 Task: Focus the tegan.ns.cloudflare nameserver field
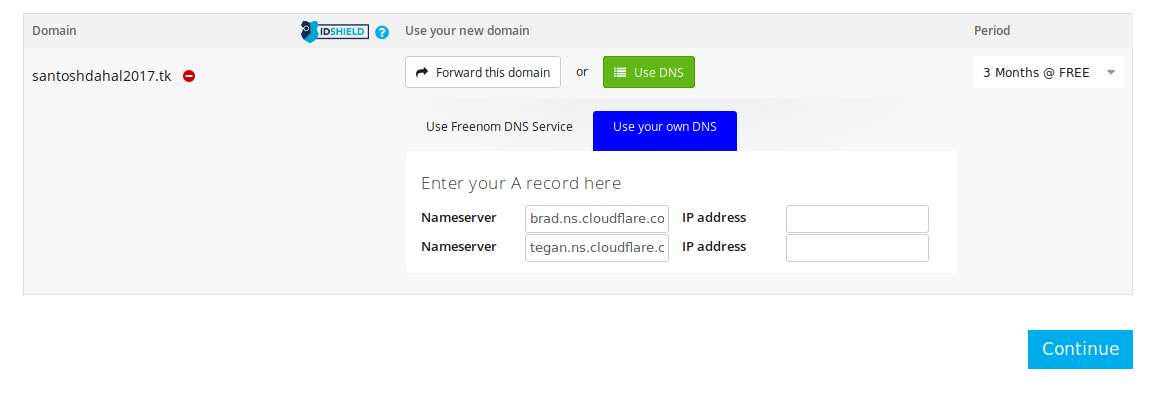(x=597, y=247)
